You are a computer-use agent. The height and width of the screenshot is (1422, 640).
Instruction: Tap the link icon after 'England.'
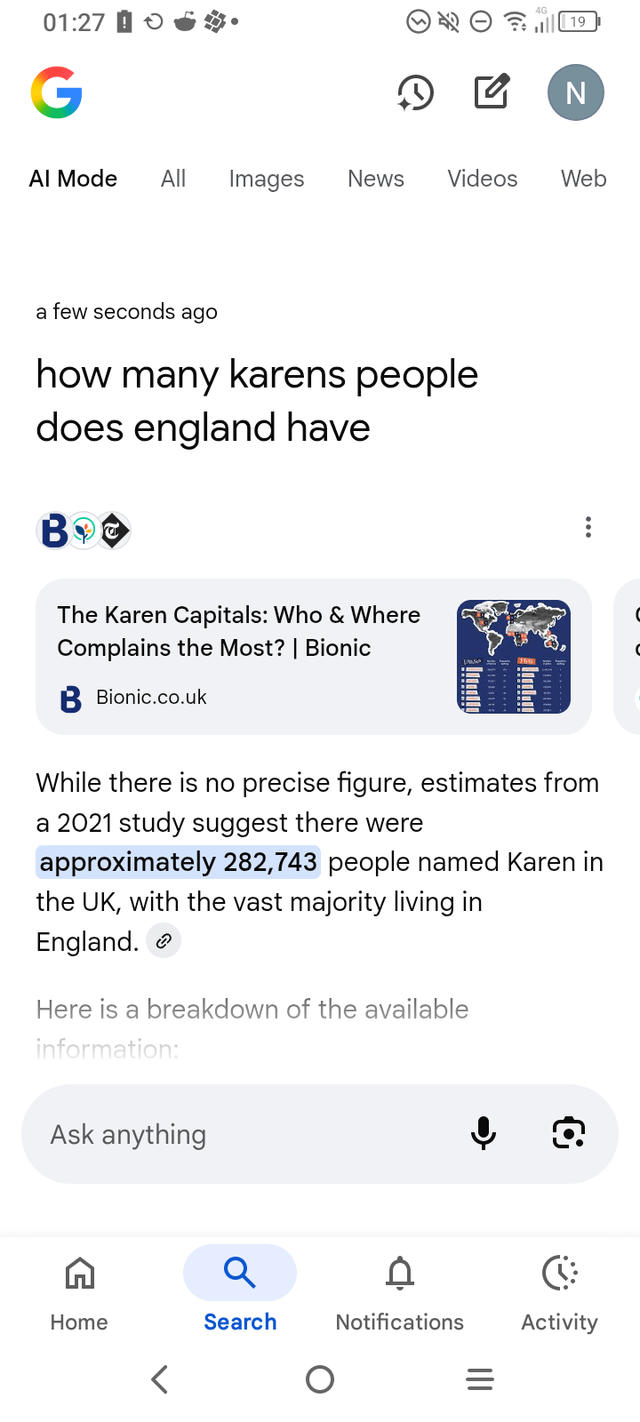[x=163, y=941]
